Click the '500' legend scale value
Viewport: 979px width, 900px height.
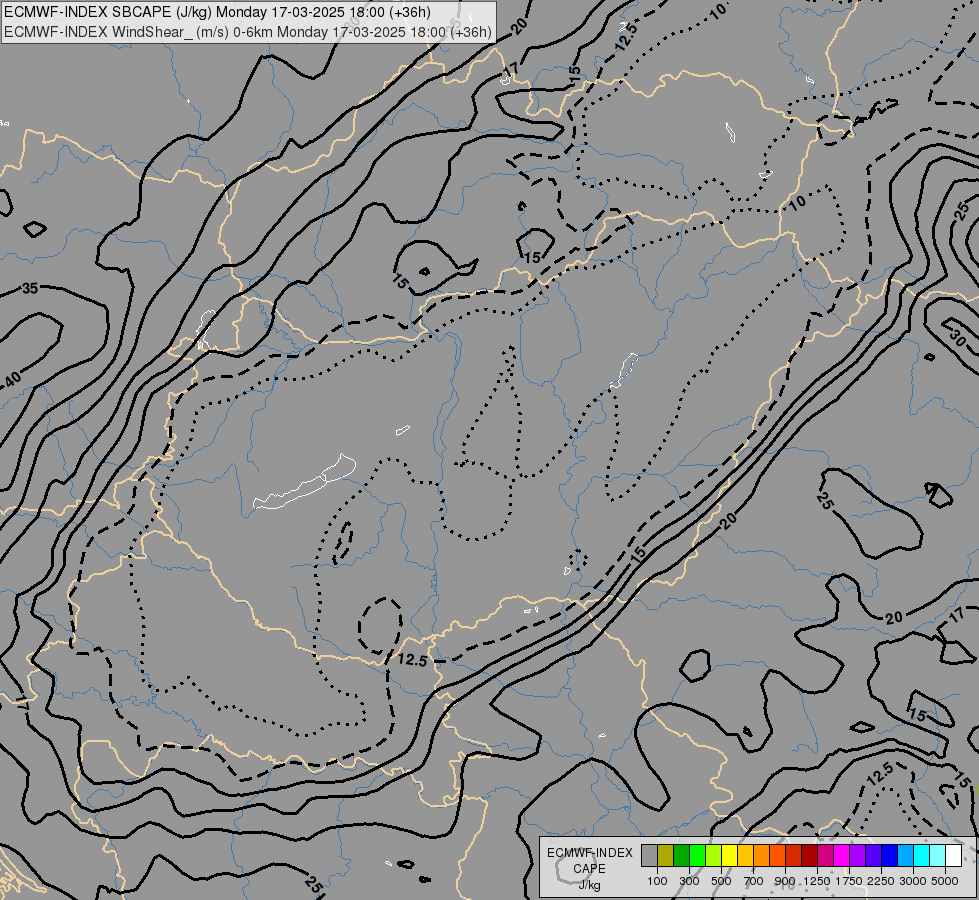pyautogui.click(x=721, y=881)
